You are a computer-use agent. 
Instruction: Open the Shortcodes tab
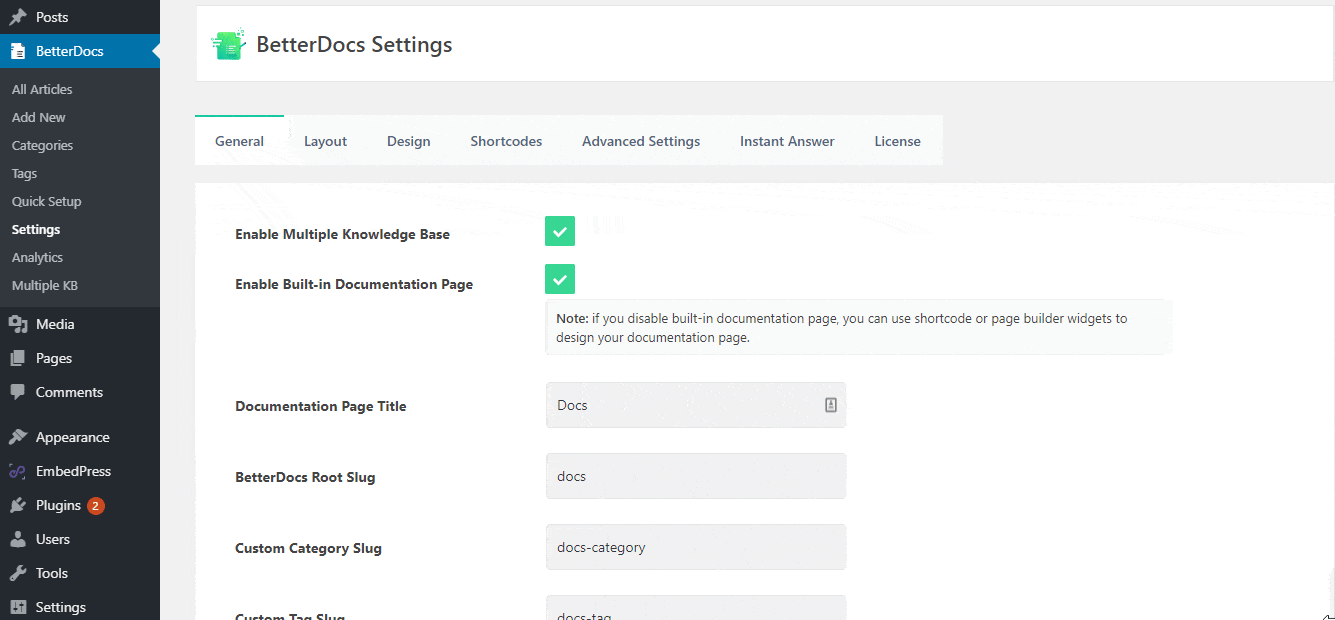pos(506,141)
